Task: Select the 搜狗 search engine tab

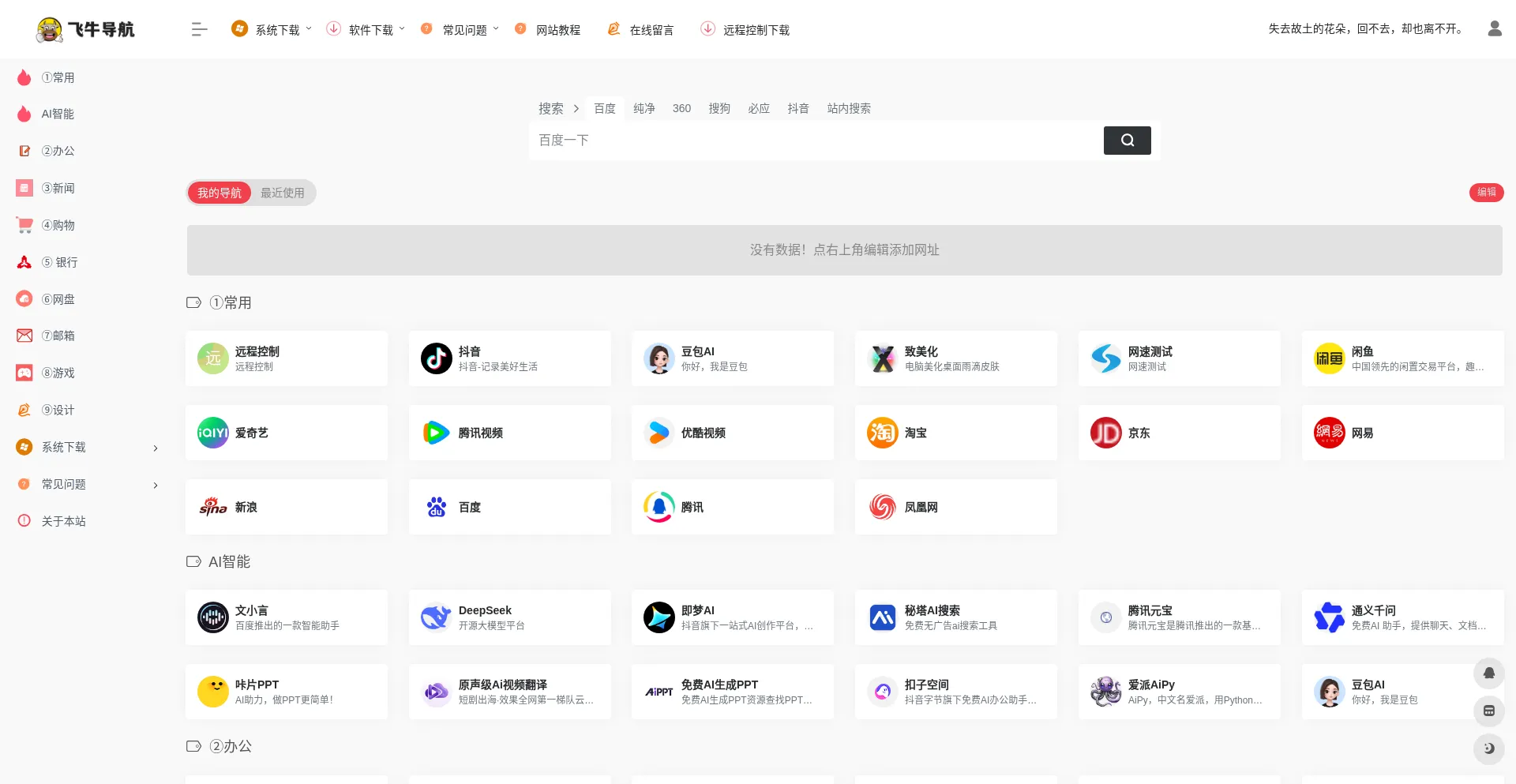Action: pos(719,109)
